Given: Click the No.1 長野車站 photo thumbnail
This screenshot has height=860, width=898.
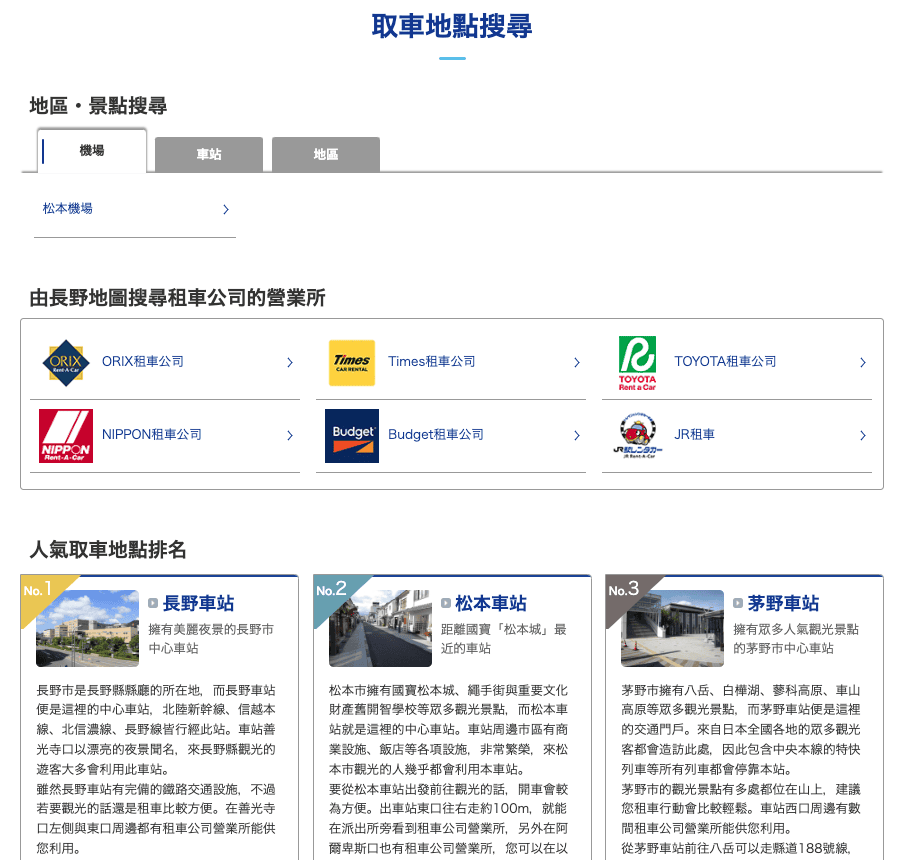Looking at the screenshot, I should pos(88,629).
